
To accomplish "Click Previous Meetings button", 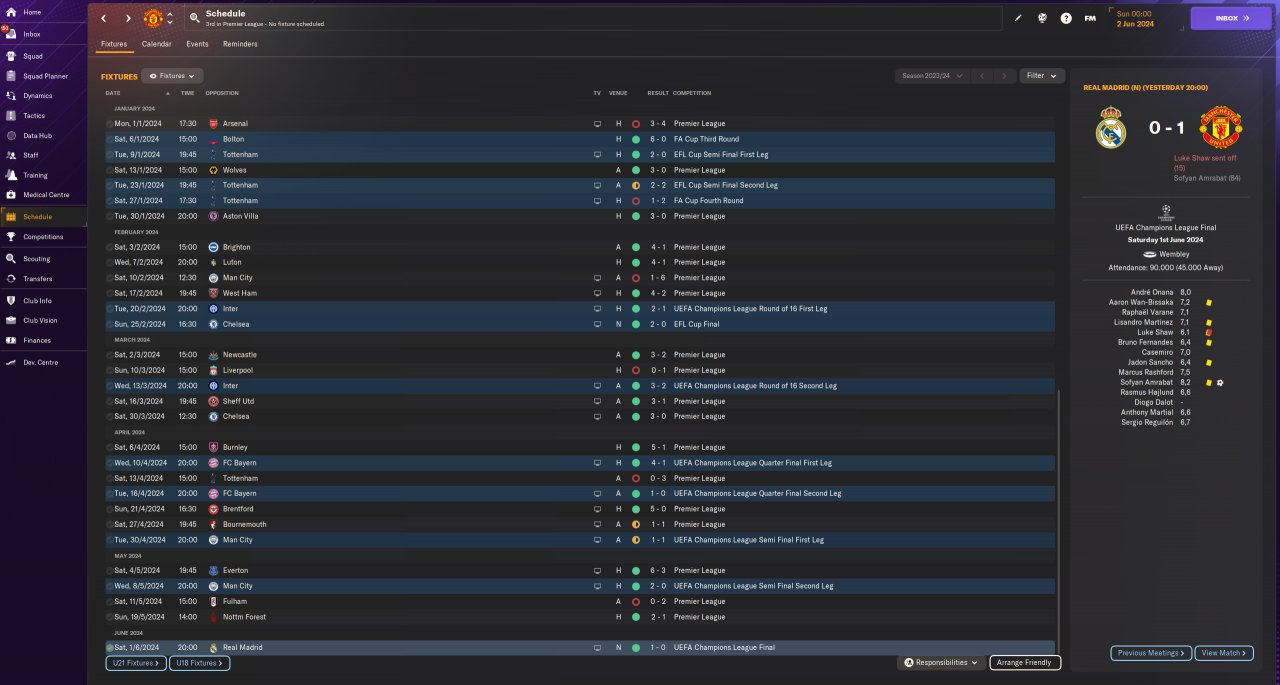I will [x=1151, y=653].
